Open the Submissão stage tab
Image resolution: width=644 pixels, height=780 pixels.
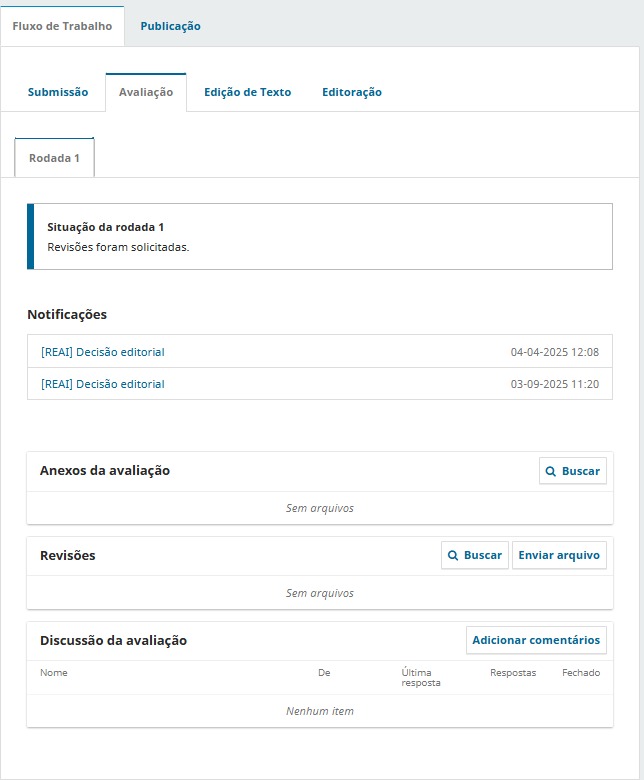[x=58, y=92]
